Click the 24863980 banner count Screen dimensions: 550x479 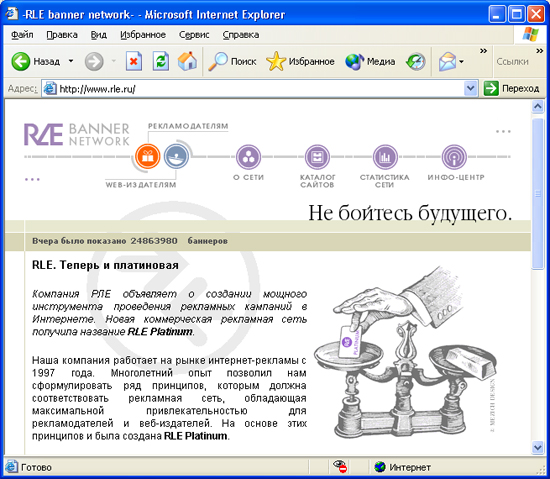[154, 241]
